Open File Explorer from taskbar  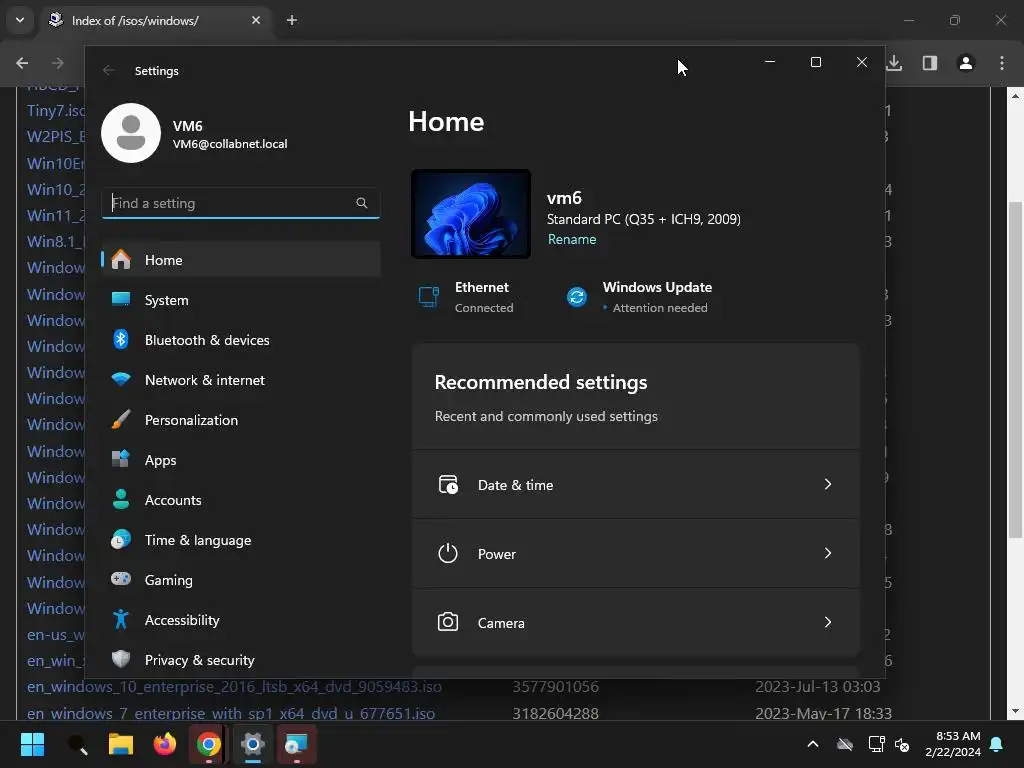(121, 744)
